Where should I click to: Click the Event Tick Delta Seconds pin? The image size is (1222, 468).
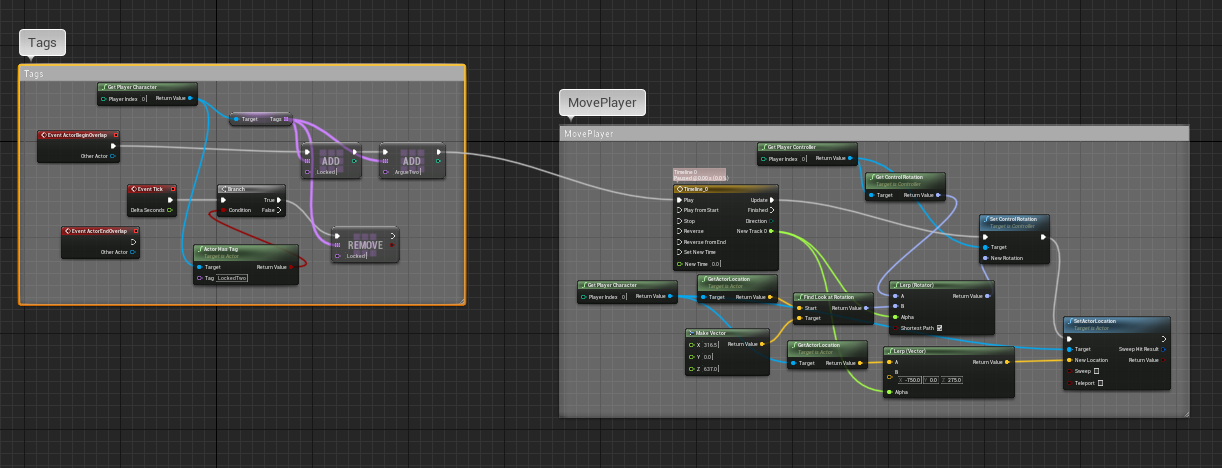(x=171, y=210)
